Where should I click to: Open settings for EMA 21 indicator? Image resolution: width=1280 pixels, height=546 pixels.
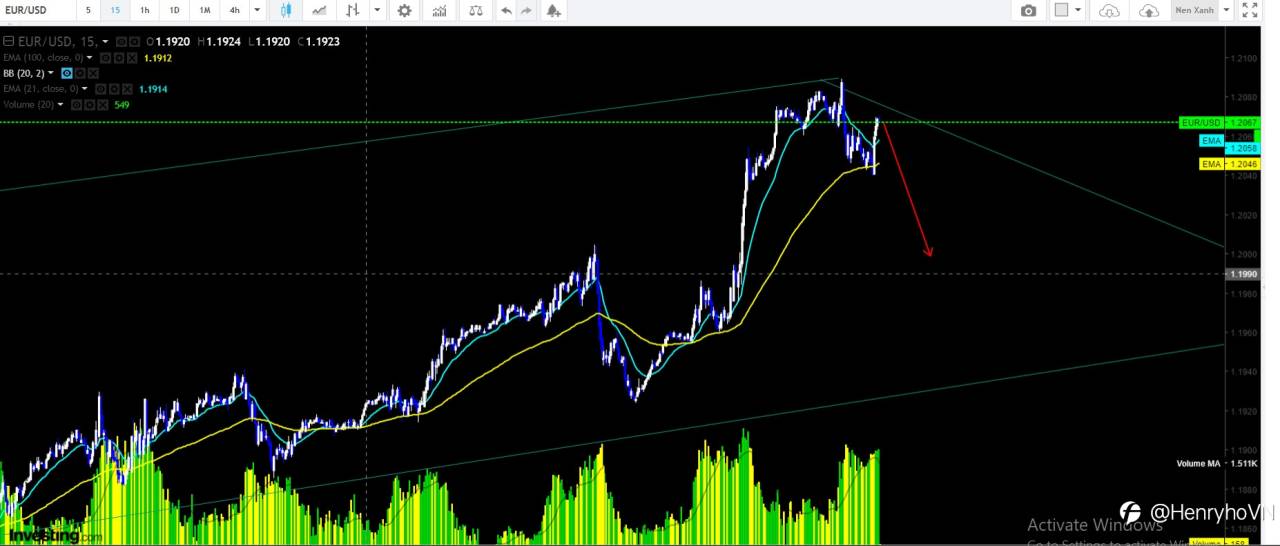coord(114,89)
